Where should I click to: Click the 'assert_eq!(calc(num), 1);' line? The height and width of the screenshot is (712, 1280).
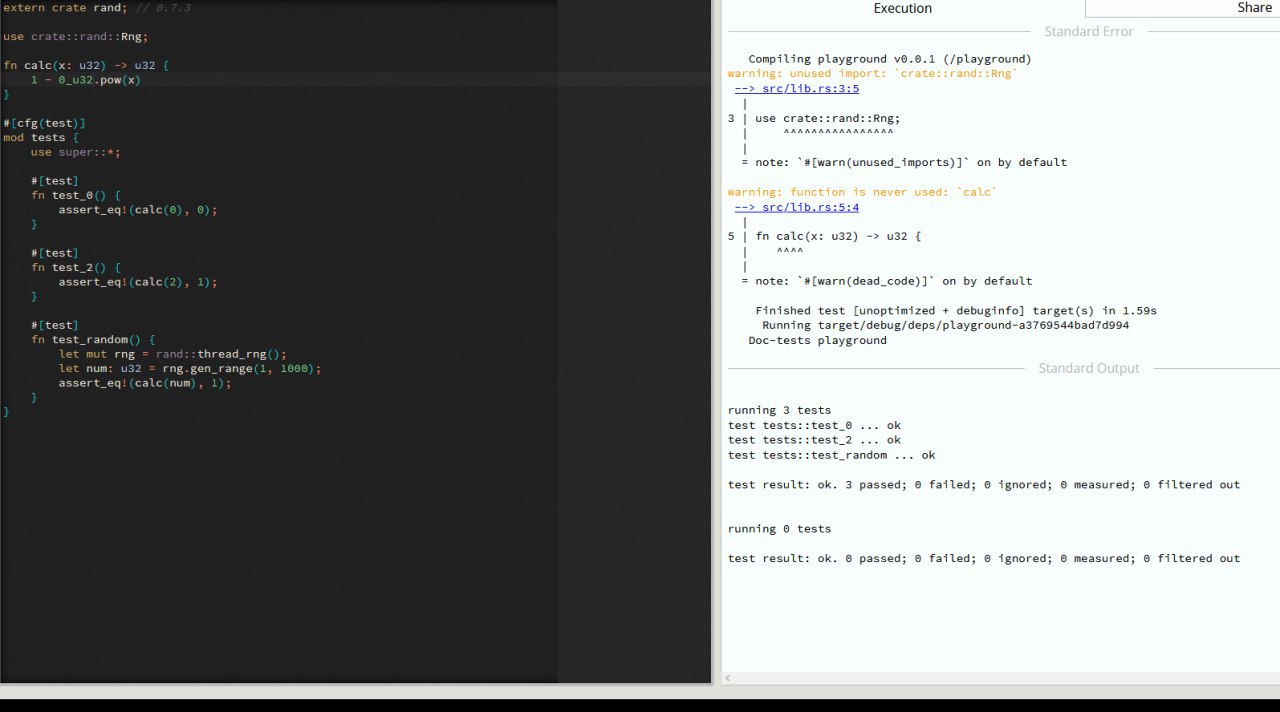pos(145,383)
